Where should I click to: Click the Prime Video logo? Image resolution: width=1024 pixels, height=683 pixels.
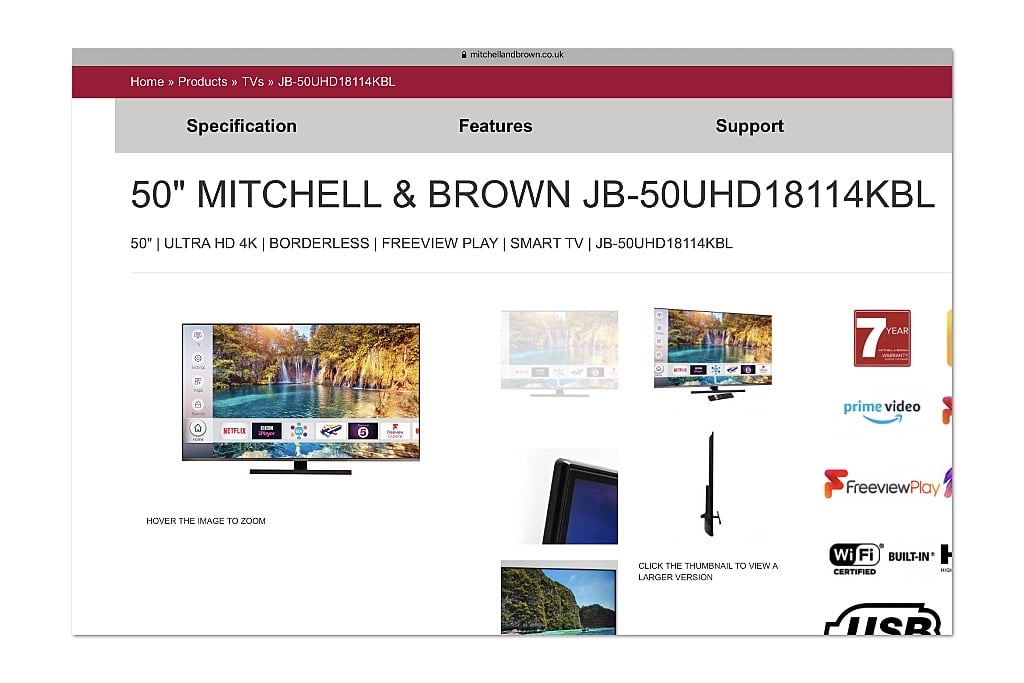click(882, 411)
